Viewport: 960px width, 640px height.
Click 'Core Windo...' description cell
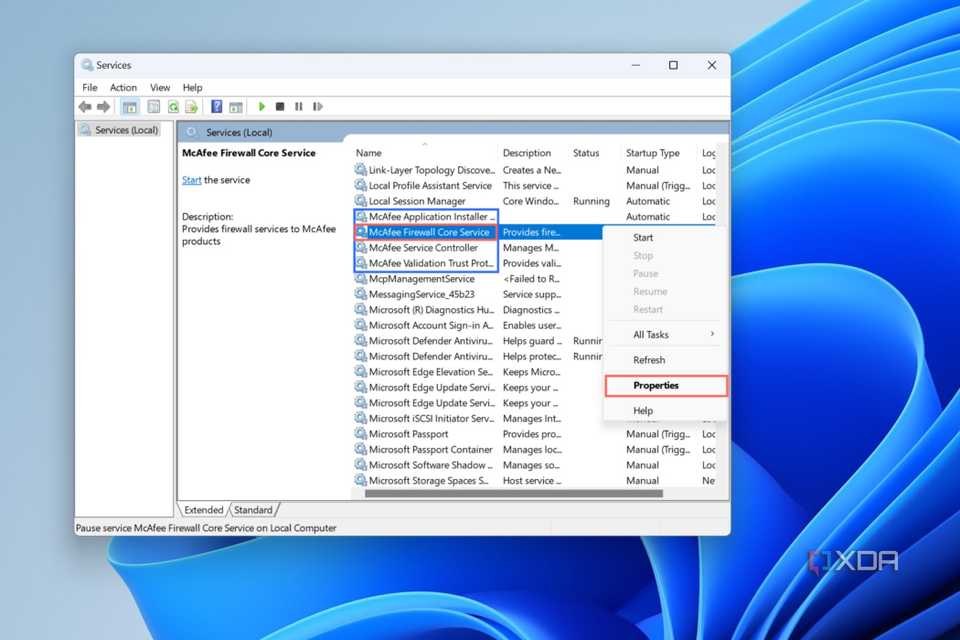(x=531, y=201)
